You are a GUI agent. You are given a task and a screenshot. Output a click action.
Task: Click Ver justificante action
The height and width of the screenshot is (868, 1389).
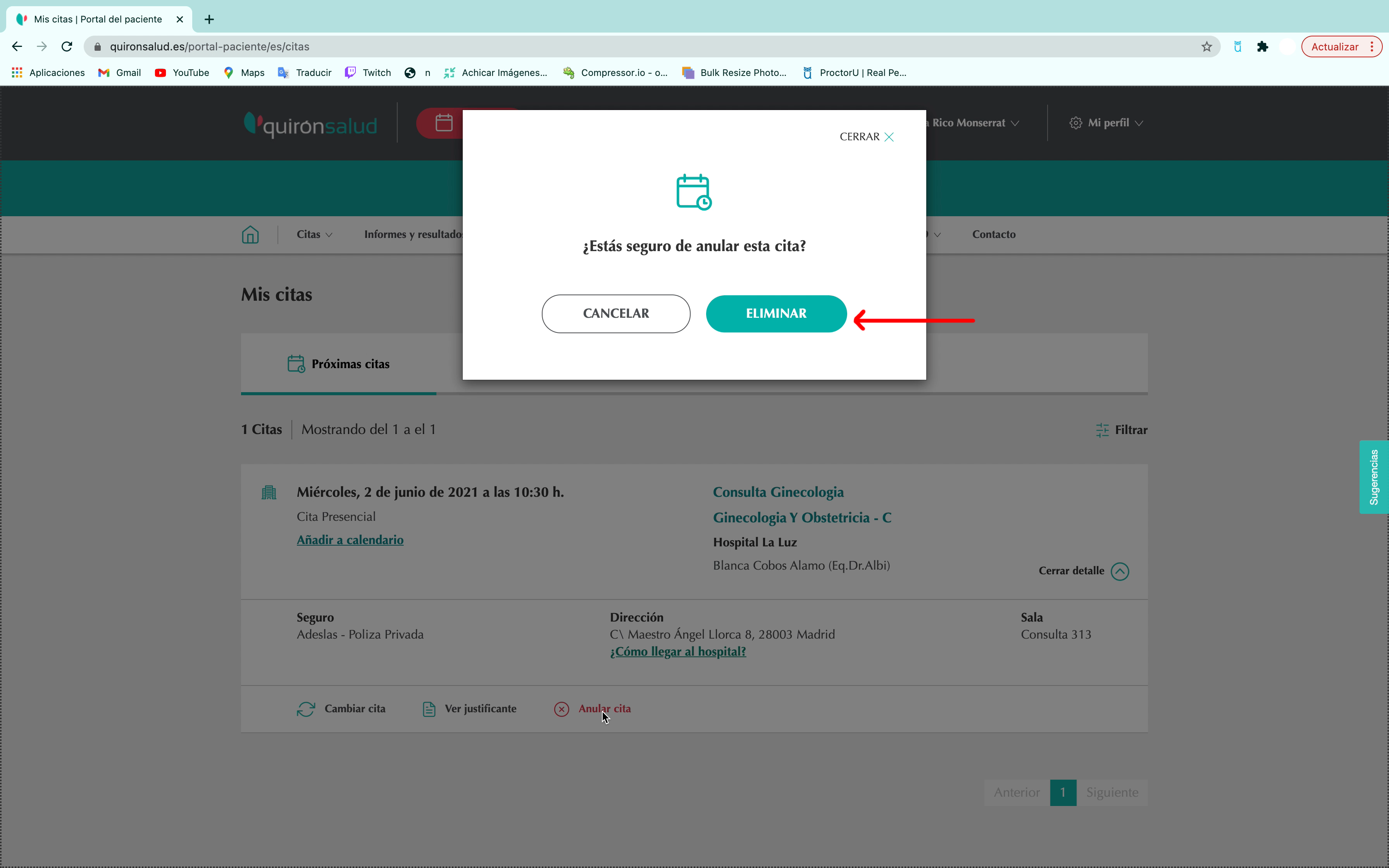[x=469, y=709]
